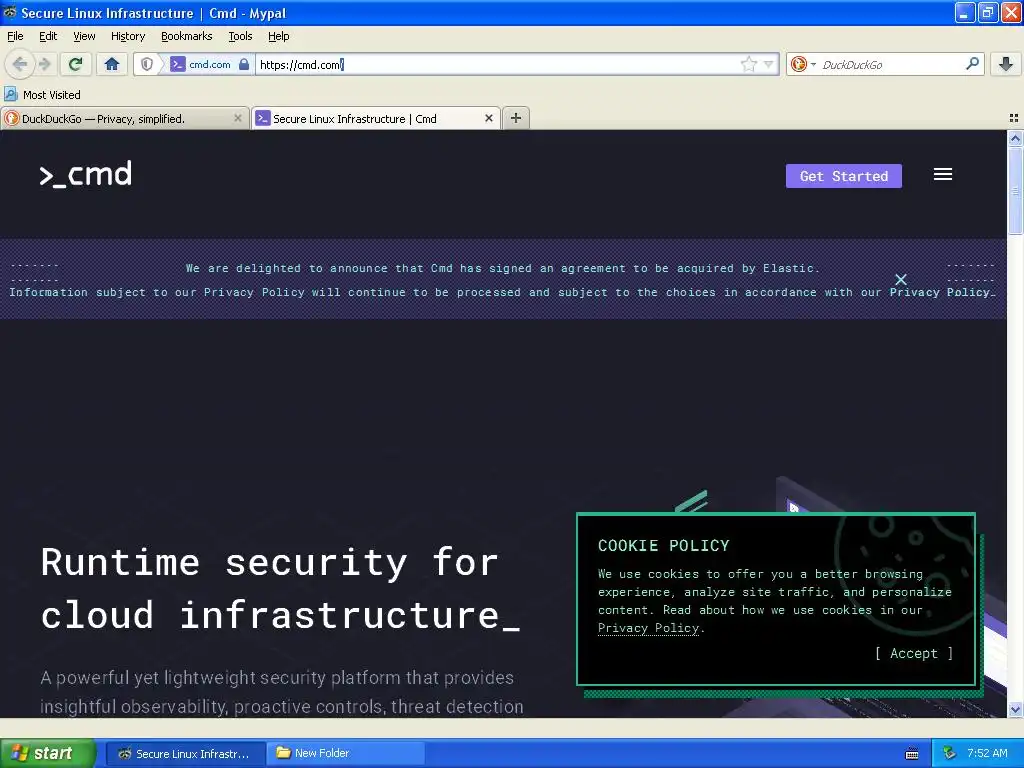Click the cmd.com site identity icon
This screenshot has width=1024, height=768.
[178, 64]
